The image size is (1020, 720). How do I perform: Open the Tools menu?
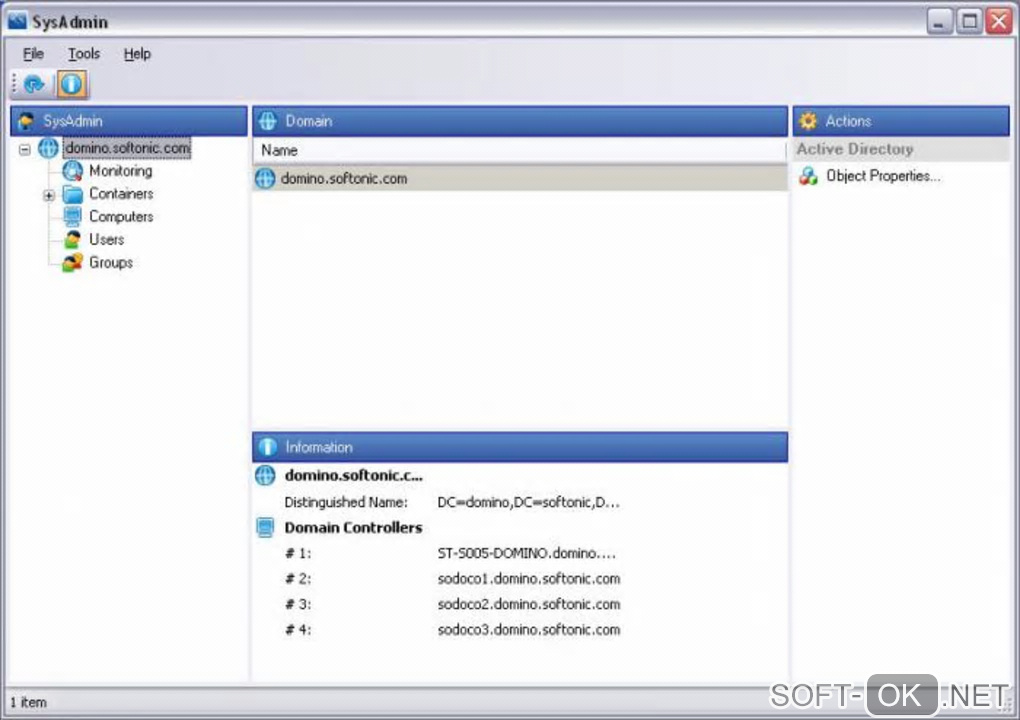coord(84,54)
